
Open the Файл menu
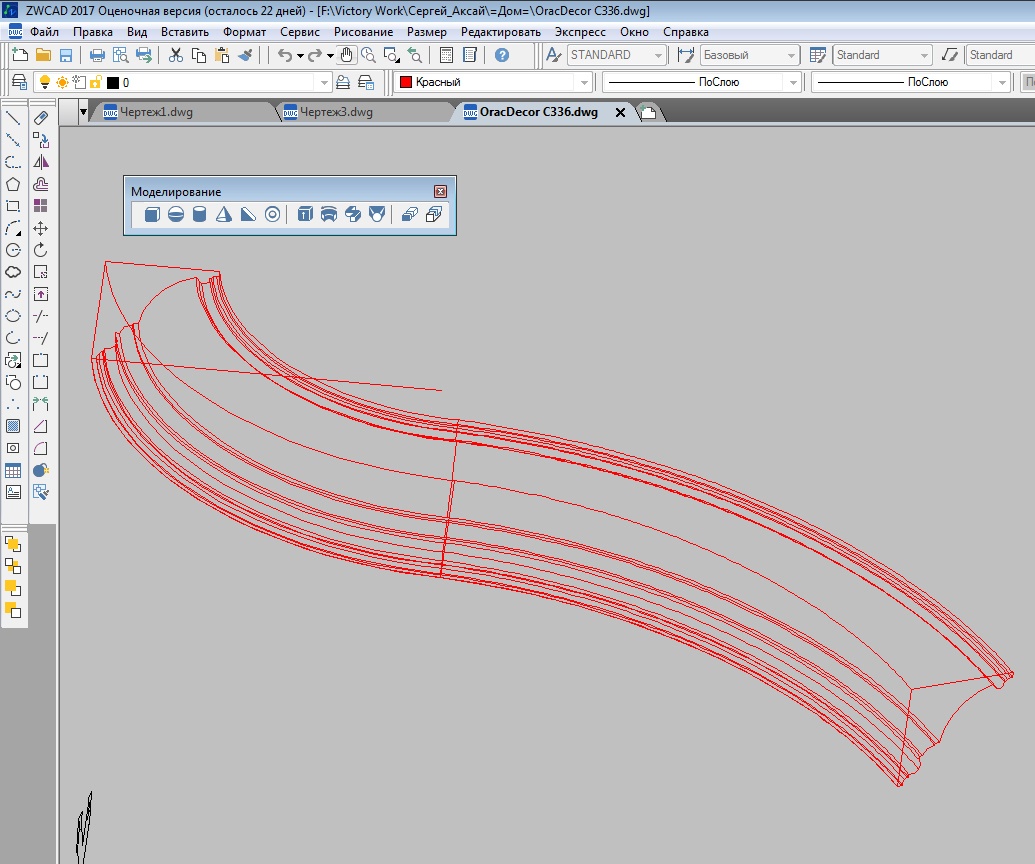[44, 32]
